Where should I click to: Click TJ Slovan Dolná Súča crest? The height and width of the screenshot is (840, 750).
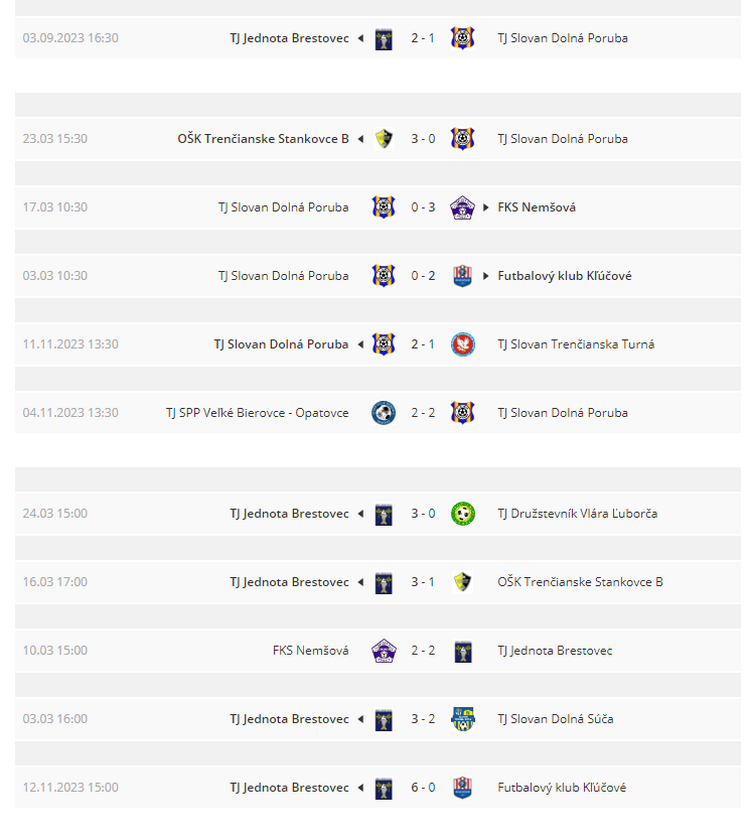pyautogui.click(x=462, y=719)
